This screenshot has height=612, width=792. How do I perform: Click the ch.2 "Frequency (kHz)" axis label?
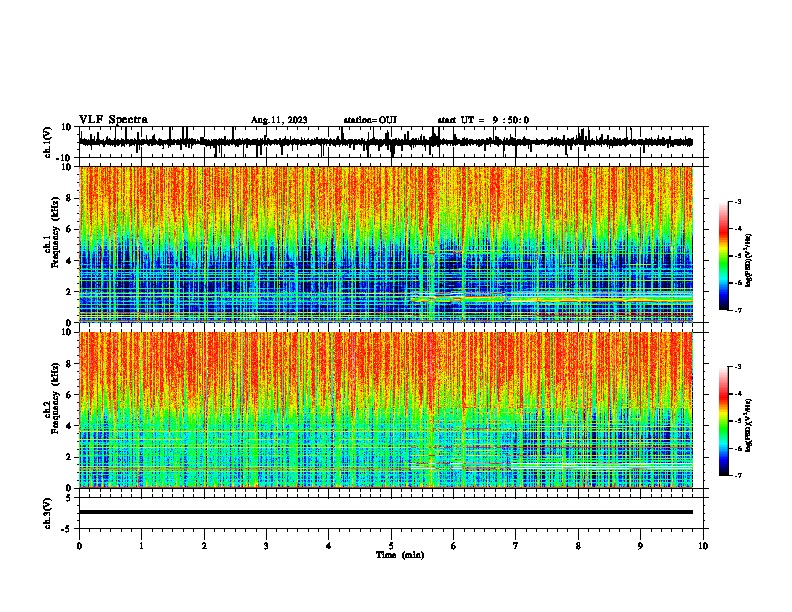pos(56,398)
